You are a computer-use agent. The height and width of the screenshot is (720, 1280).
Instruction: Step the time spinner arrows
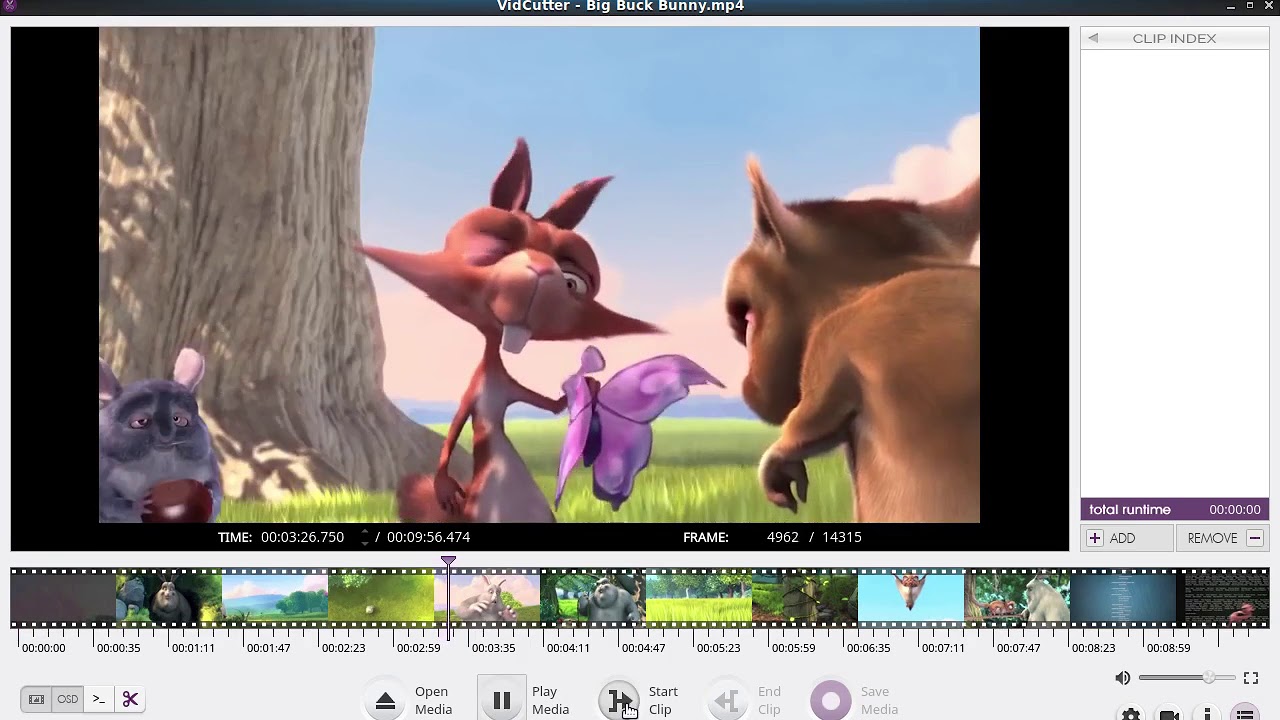364,537
